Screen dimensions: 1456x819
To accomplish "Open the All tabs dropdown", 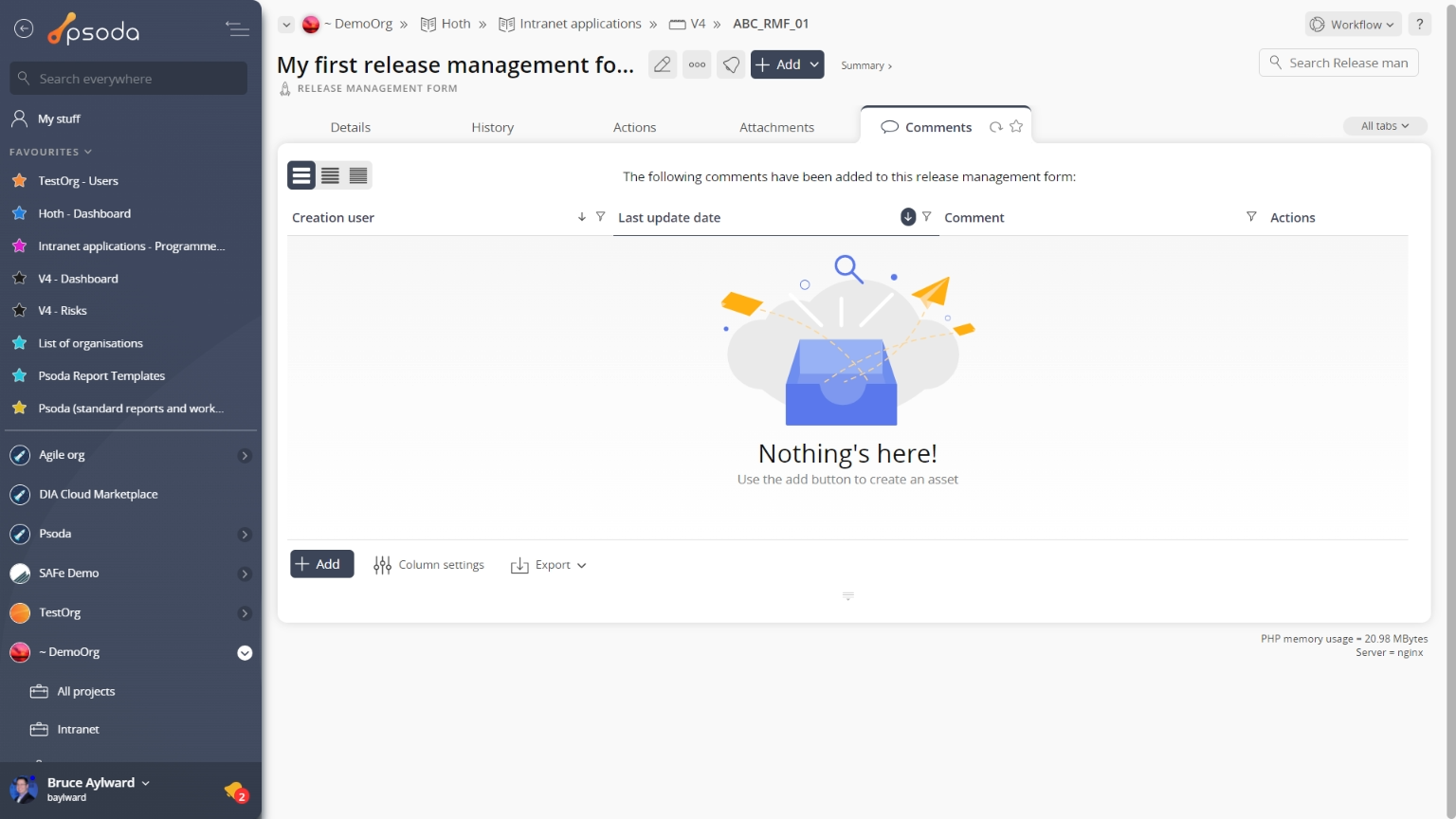I will click(1385, 126).
